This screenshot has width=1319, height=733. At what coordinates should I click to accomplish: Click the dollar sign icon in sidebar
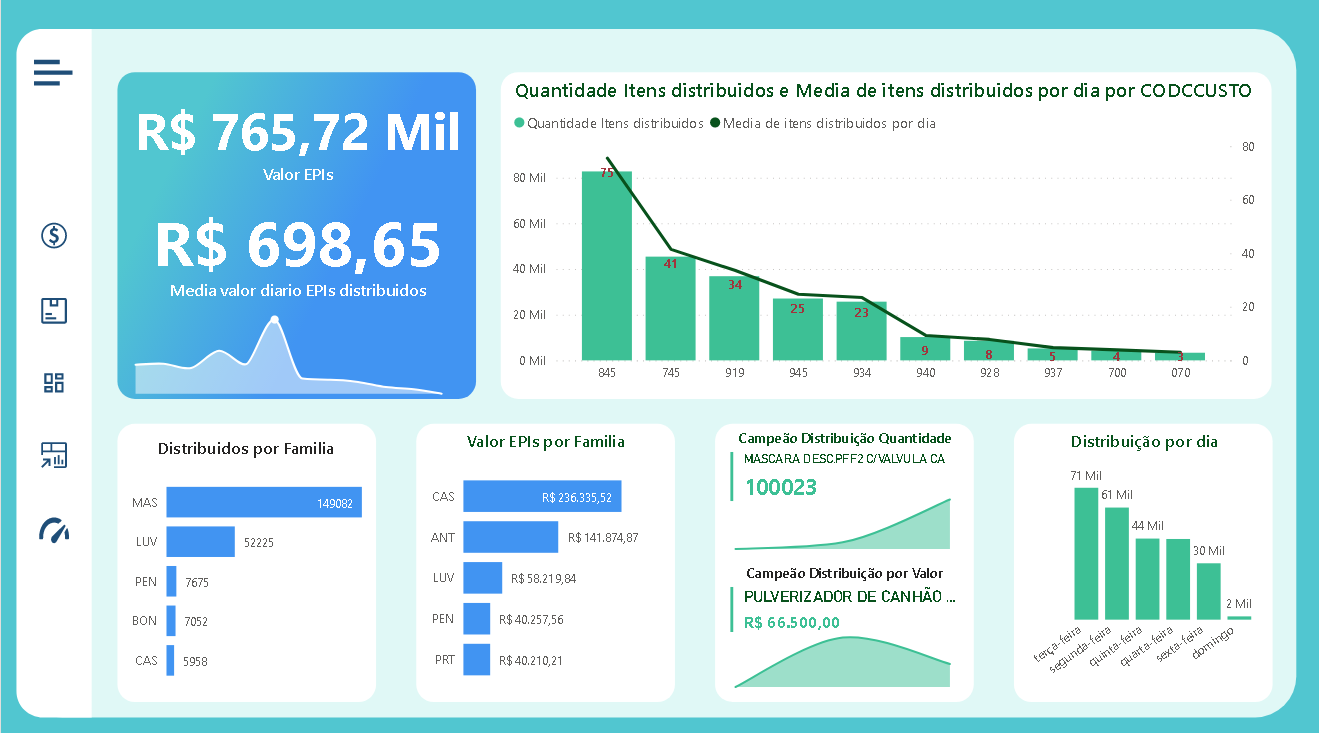[x=54, y=236]
